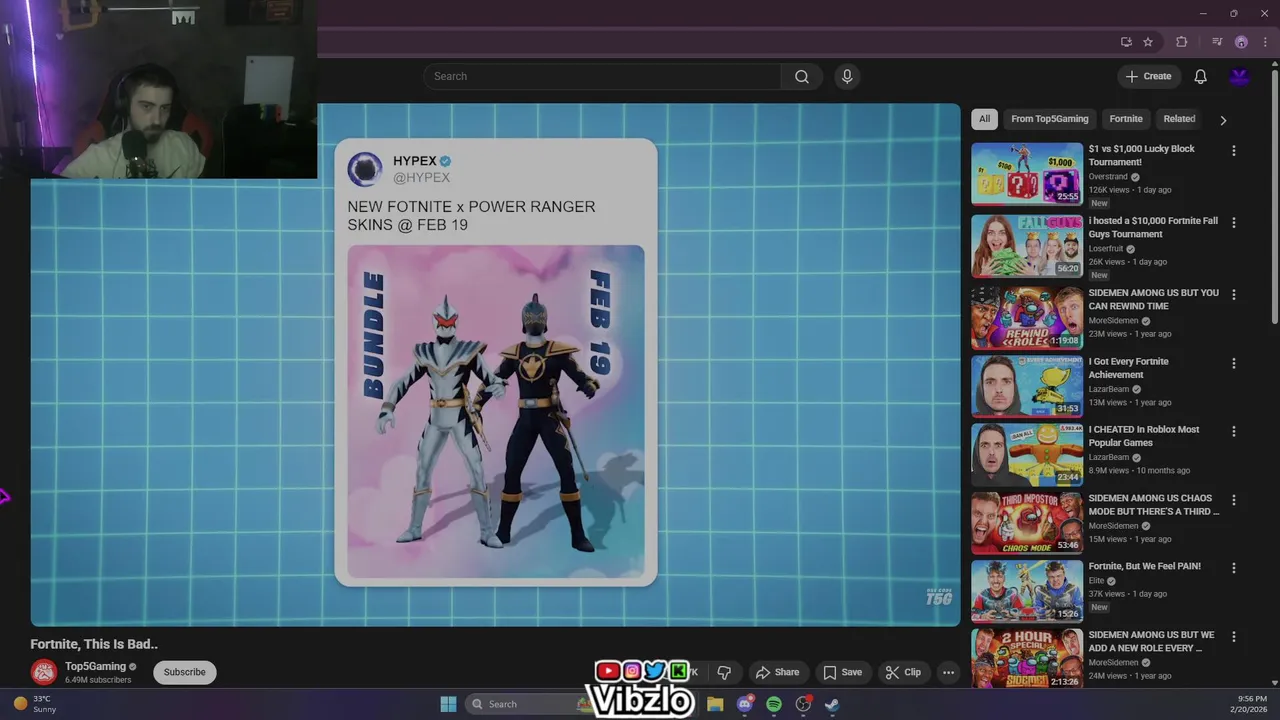
Task: Open options for Among Us Rewind Time video
Action: point(1233,294)
